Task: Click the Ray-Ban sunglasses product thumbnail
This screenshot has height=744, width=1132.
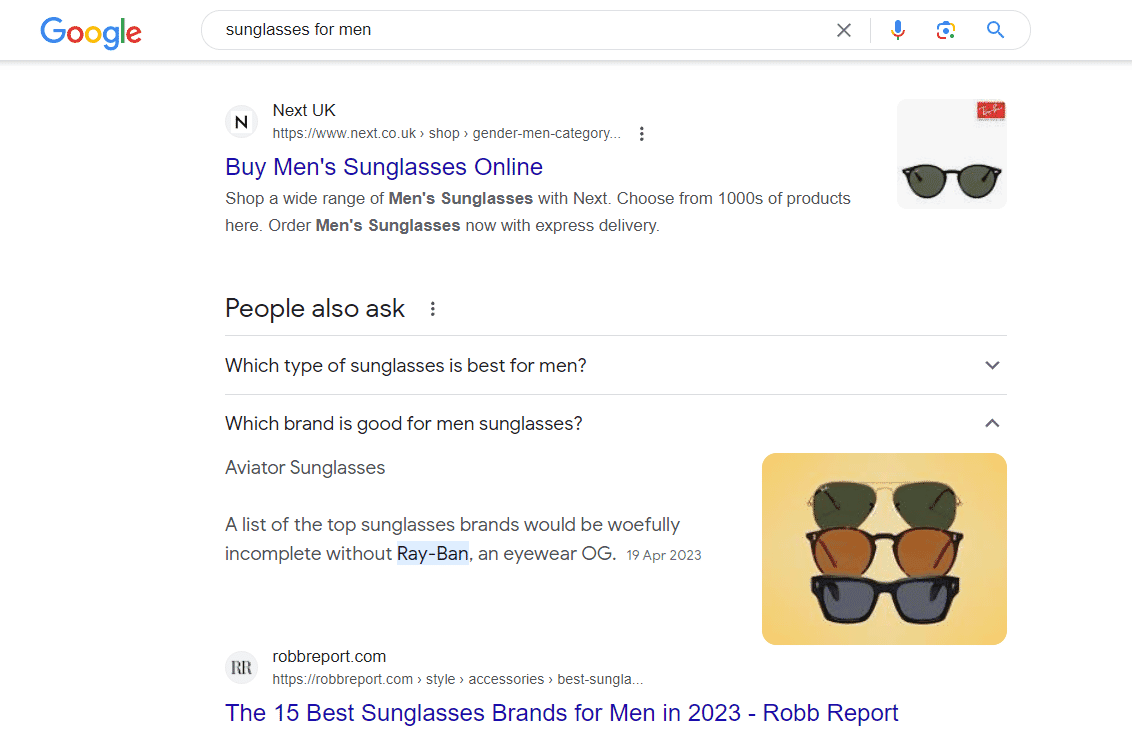Action: click(x=951, y=154)
